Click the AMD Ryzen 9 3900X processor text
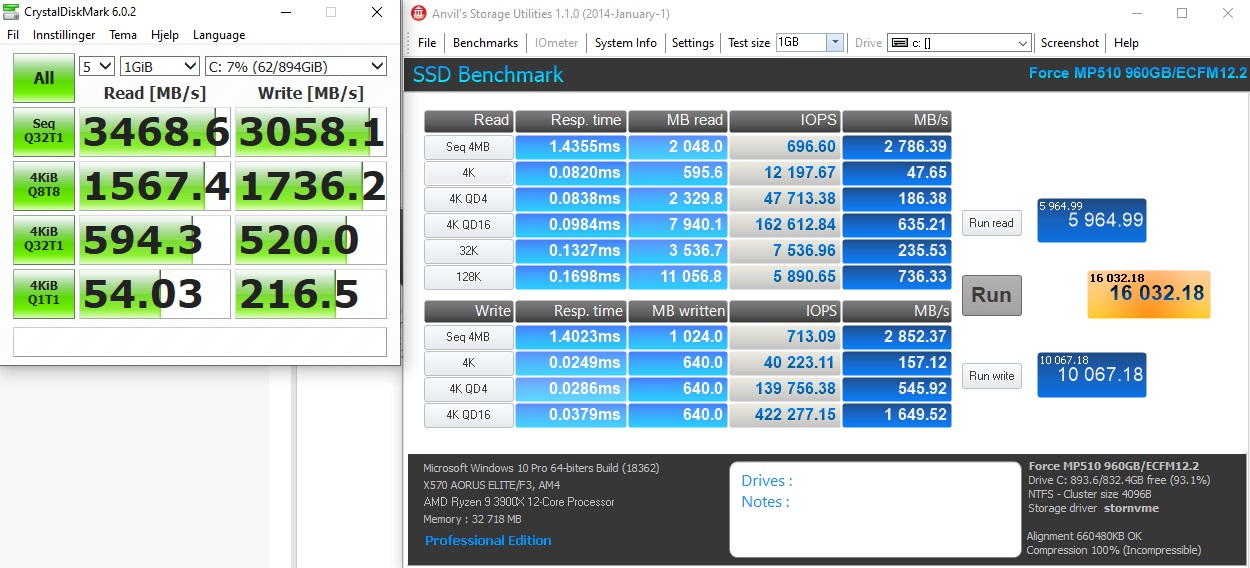 point(519,502)
